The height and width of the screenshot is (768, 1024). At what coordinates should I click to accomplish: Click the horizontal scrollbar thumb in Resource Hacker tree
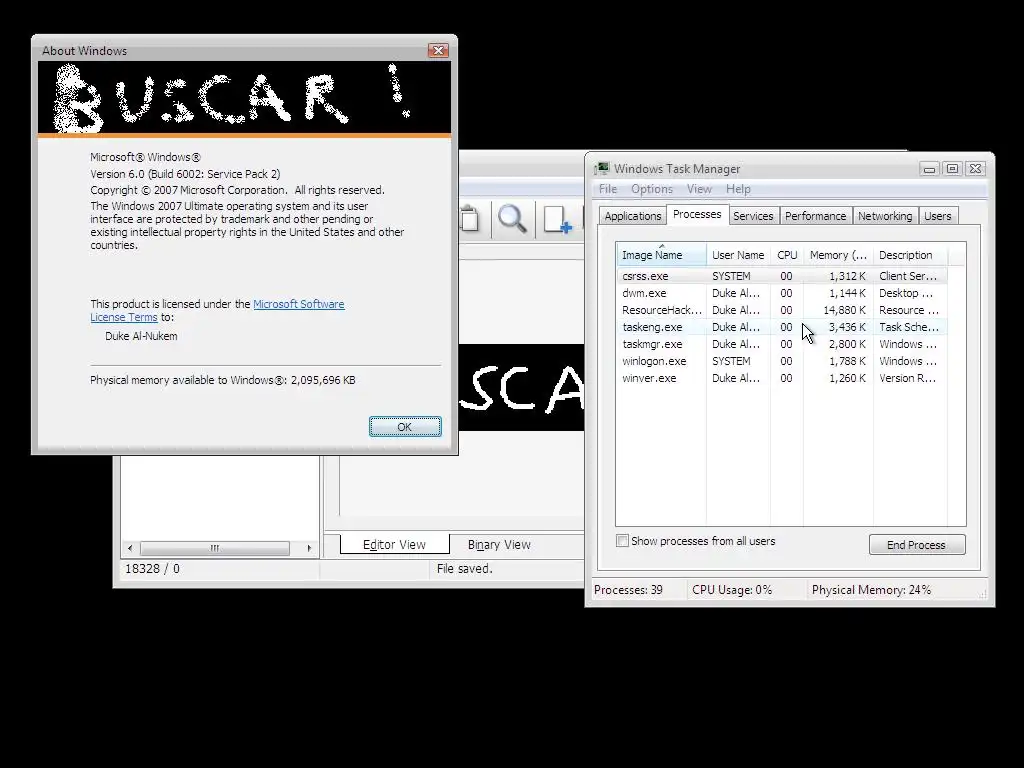[x=215, y=548]
